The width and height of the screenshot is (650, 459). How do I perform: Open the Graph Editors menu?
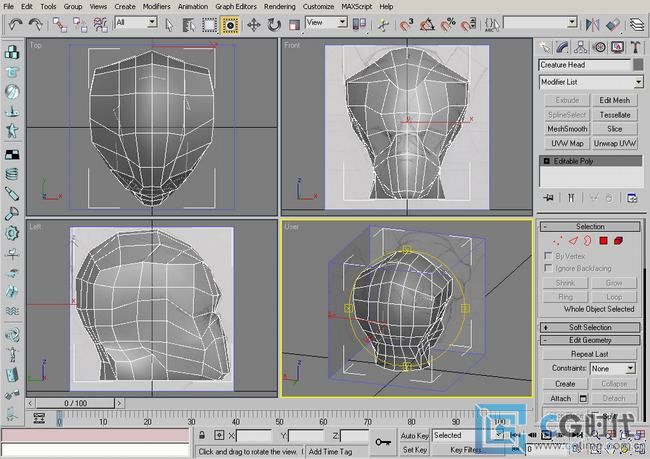(236, 6)
